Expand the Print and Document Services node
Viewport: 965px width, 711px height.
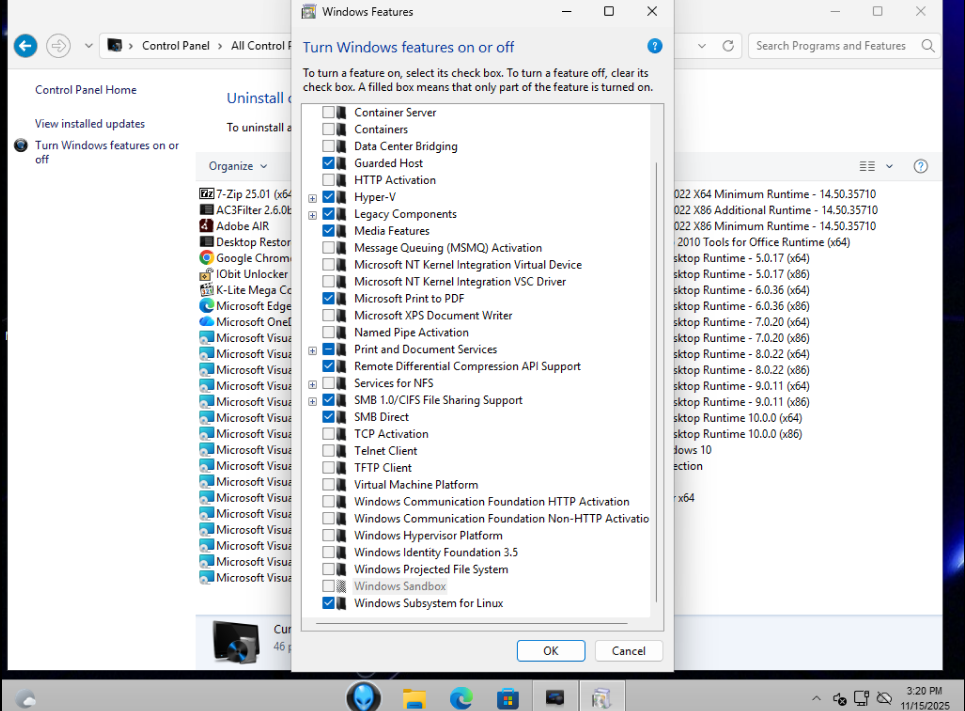(313, 350)
